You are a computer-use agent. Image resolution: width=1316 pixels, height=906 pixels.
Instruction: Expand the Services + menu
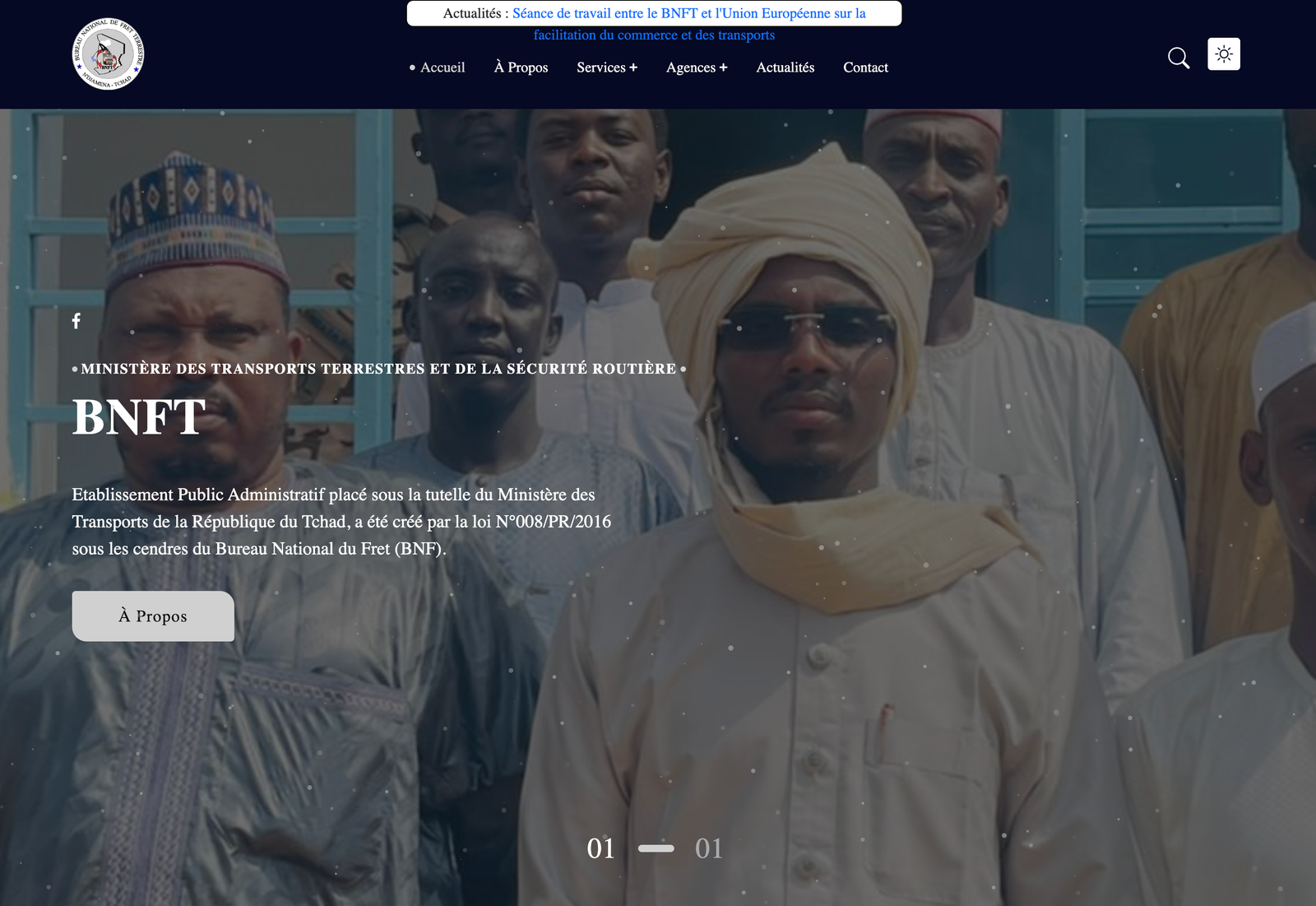(607, 67)
